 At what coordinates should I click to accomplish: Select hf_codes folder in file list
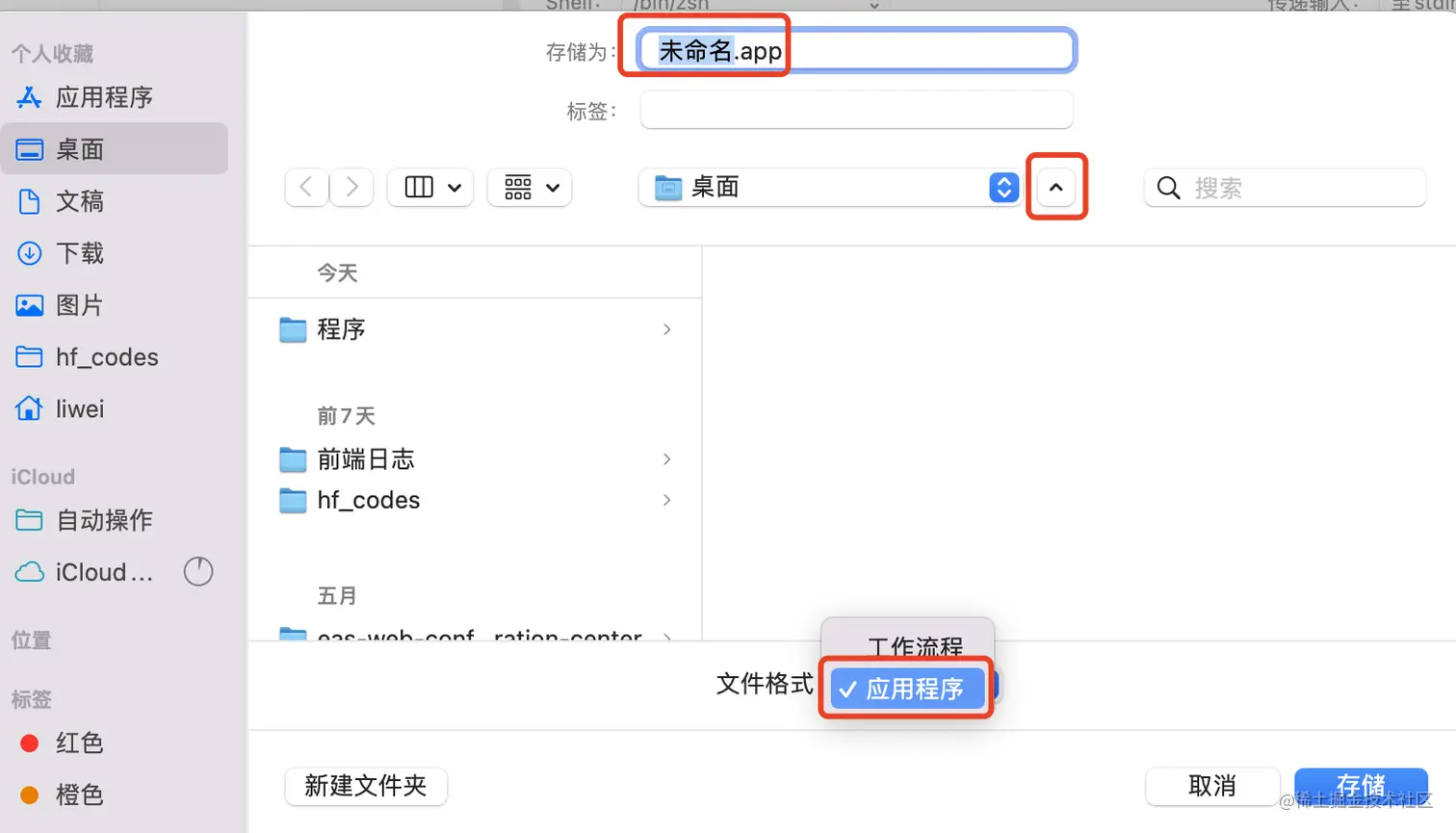(x=476, y=500)
